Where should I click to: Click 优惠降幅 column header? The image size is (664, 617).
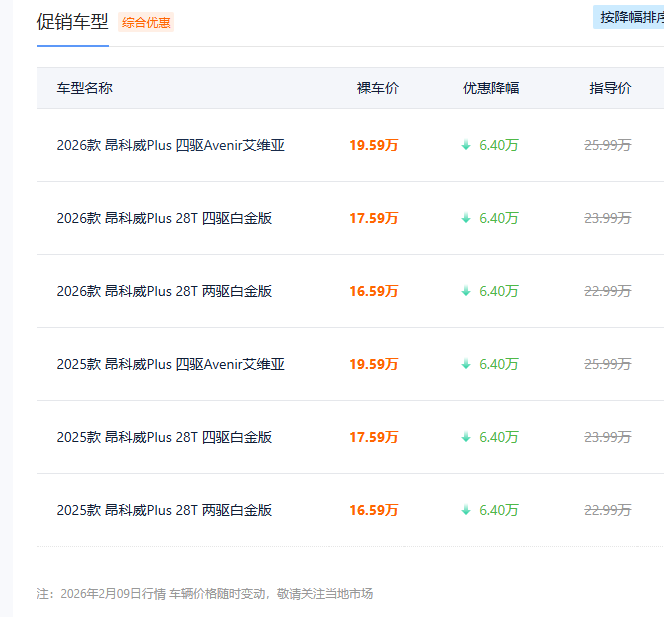point(490,88)
